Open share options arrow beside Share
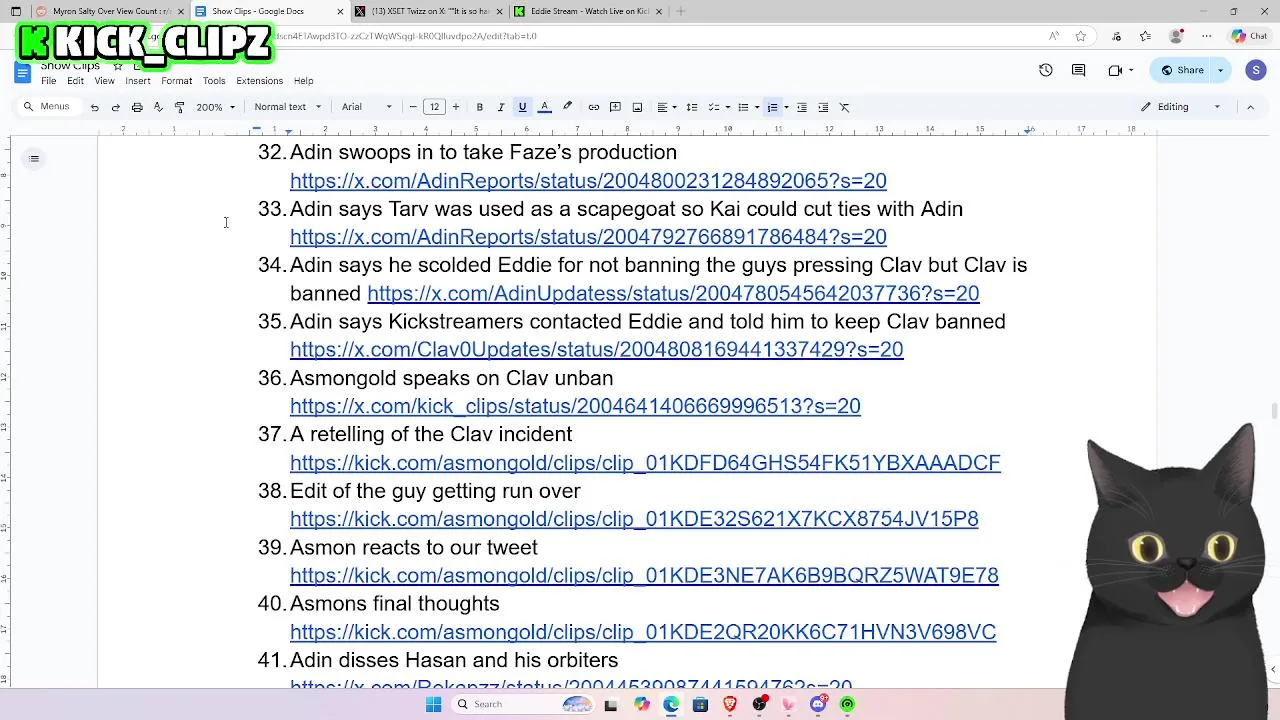This screenshot has height=720, width=1280. (x=1220, y=70)
